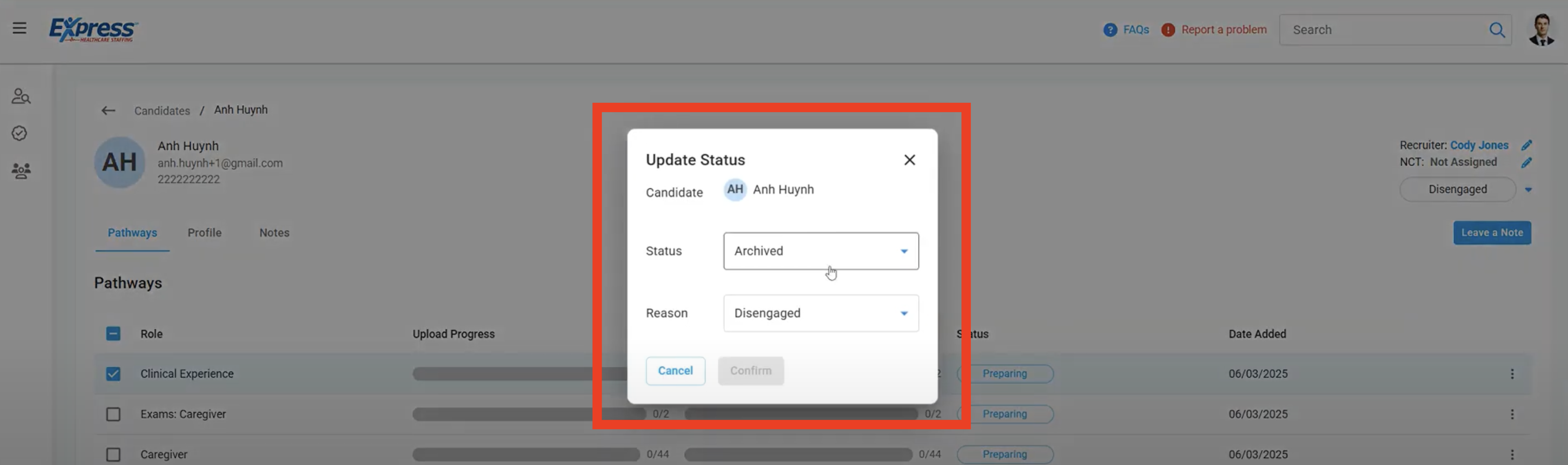Select the candidate search icon in sidebar

(x=21, y=96)
